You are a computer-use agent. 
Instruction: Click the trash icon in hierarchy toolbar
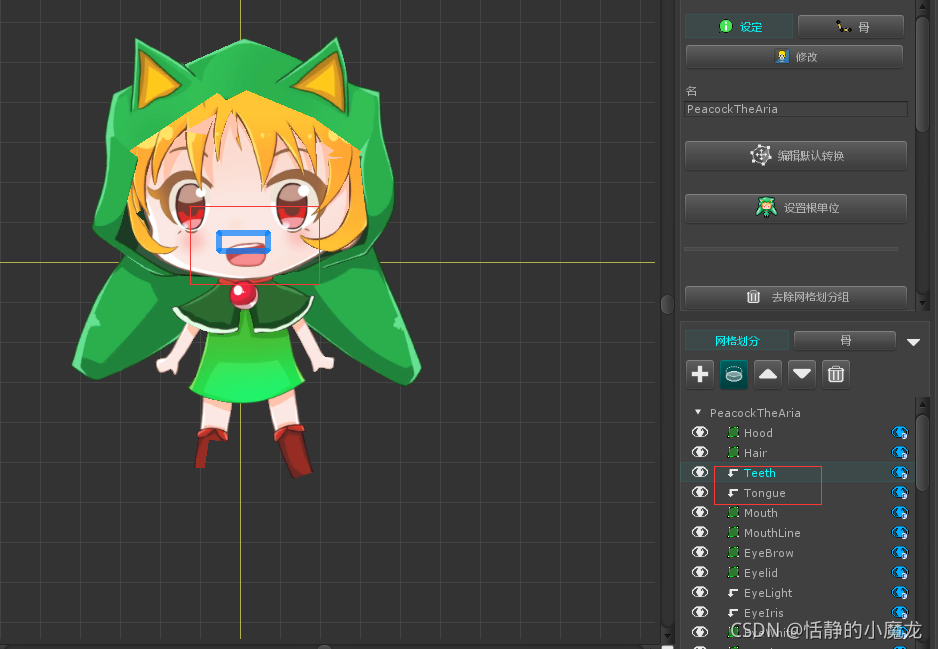pos(836,374)
